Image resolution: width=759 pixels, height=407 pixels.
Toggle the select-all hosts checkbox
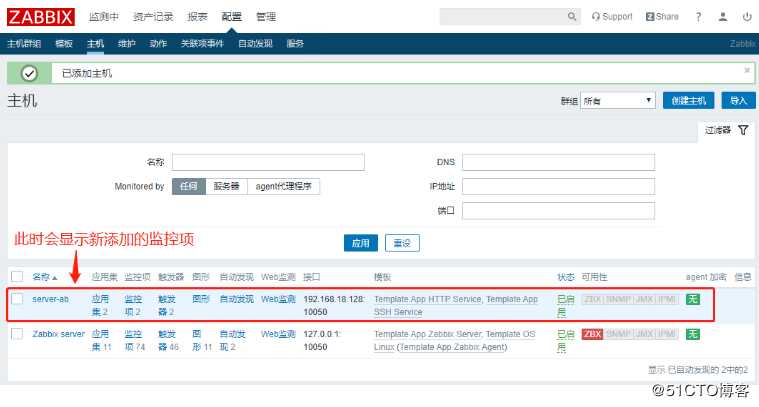[x=17, y=276]
